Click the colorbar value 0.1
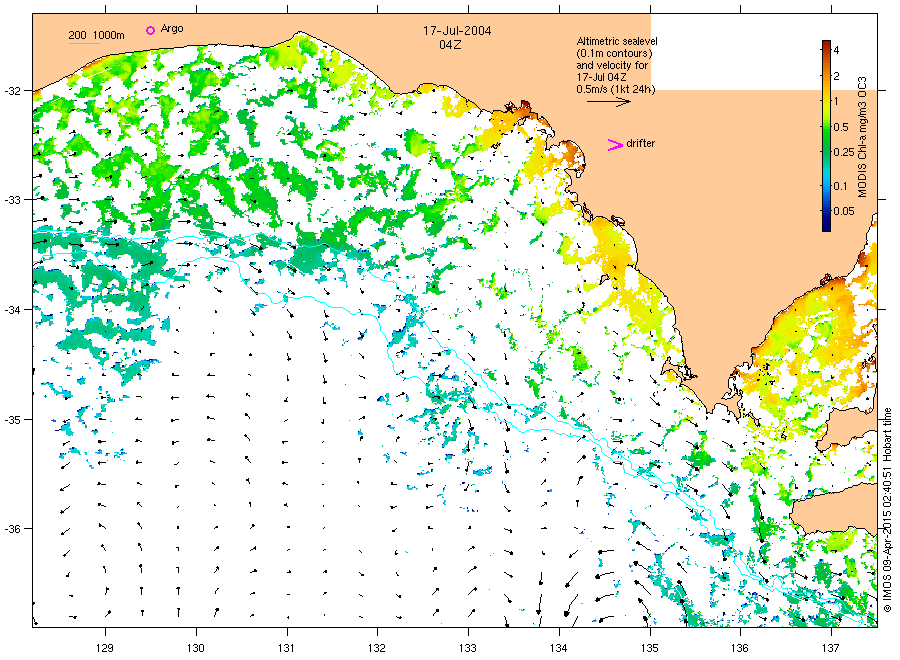 click(840, 186)
